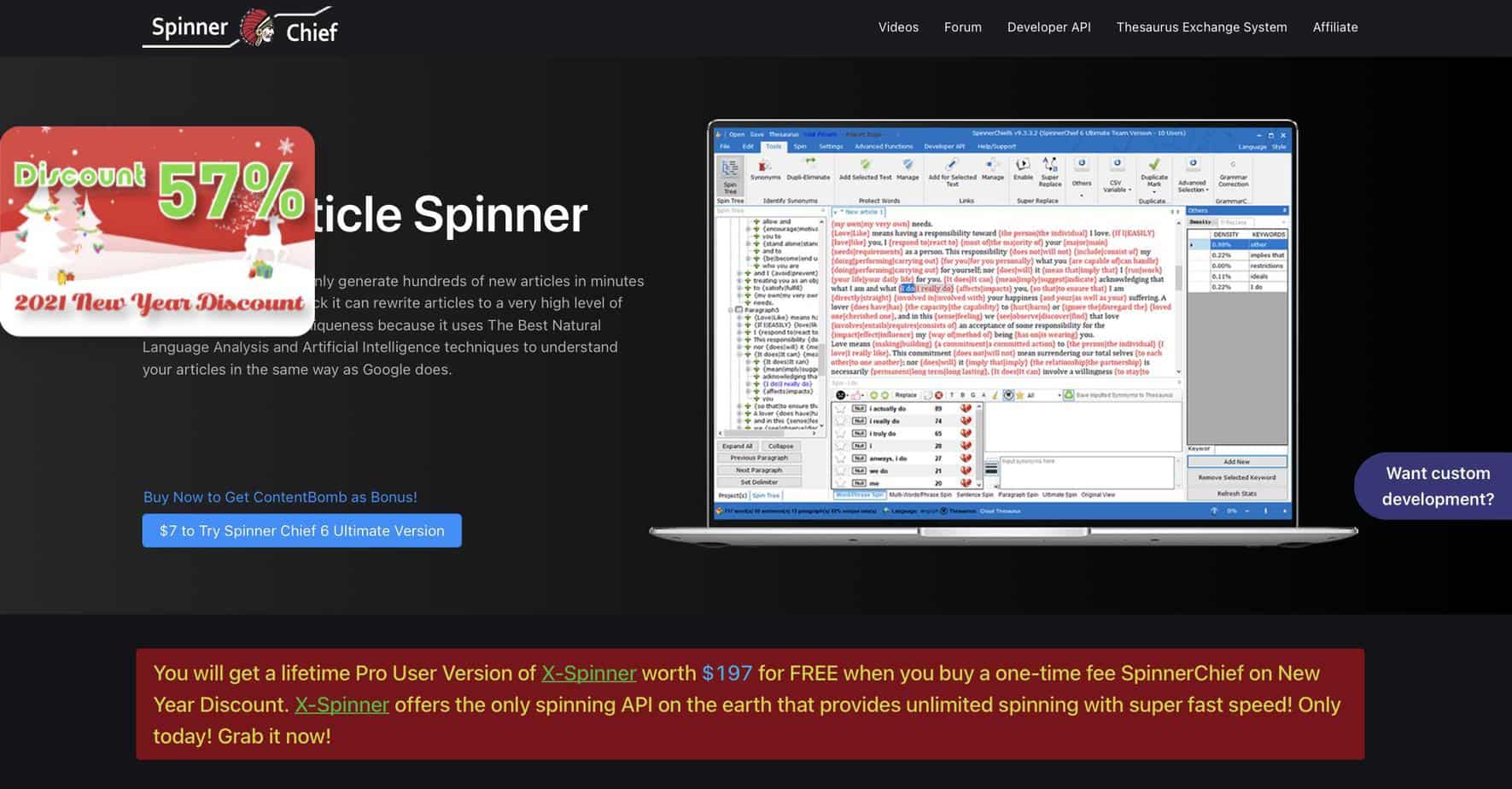Switch to the Paragraph Spin tab

1018,494
